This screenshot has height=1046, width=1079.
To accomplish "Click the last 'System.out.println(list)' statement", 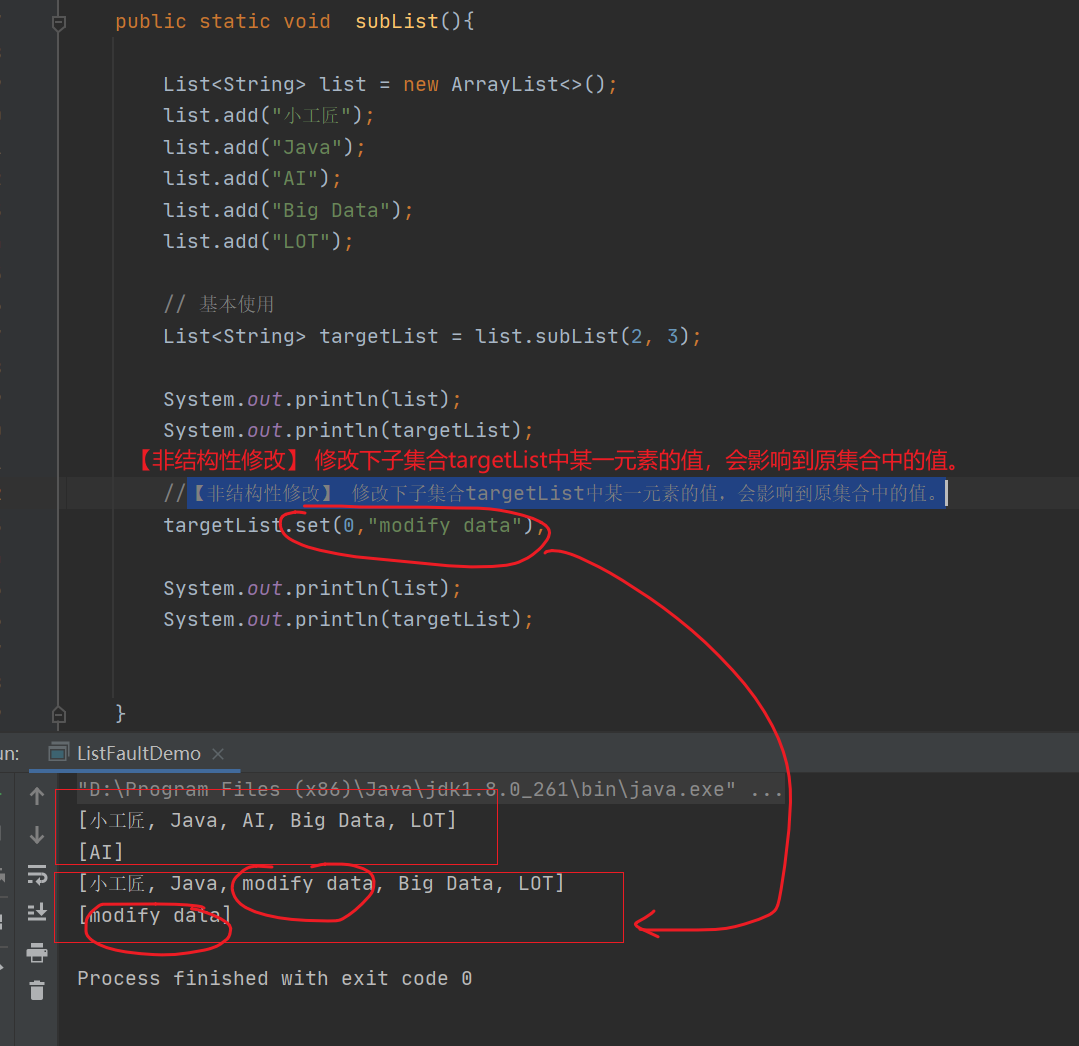I will coord(312,588).
